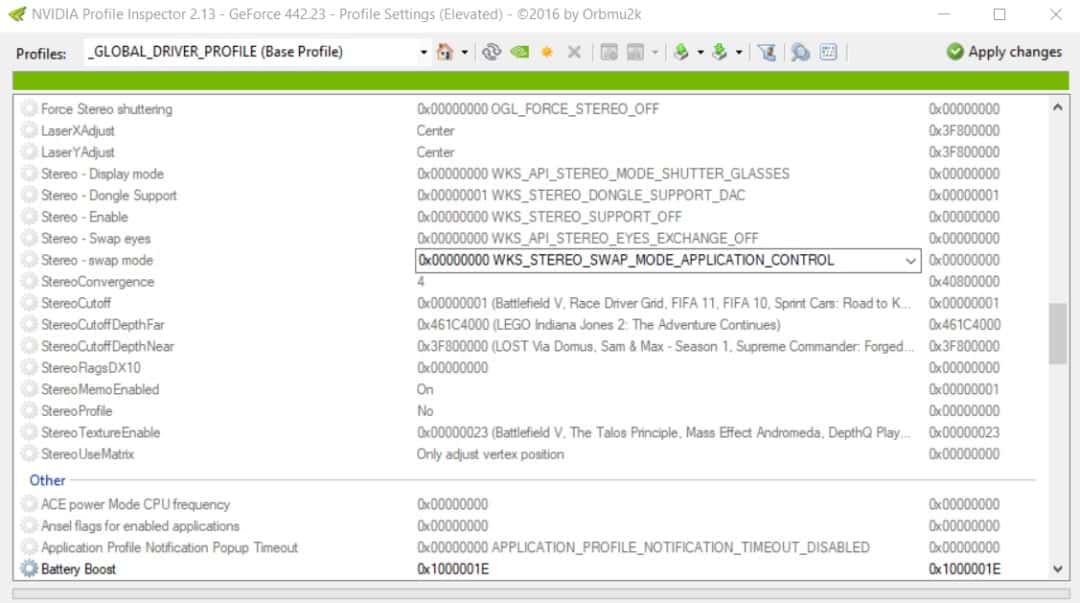Click the gear icon beside Battery Boost

tap(29, 569)
